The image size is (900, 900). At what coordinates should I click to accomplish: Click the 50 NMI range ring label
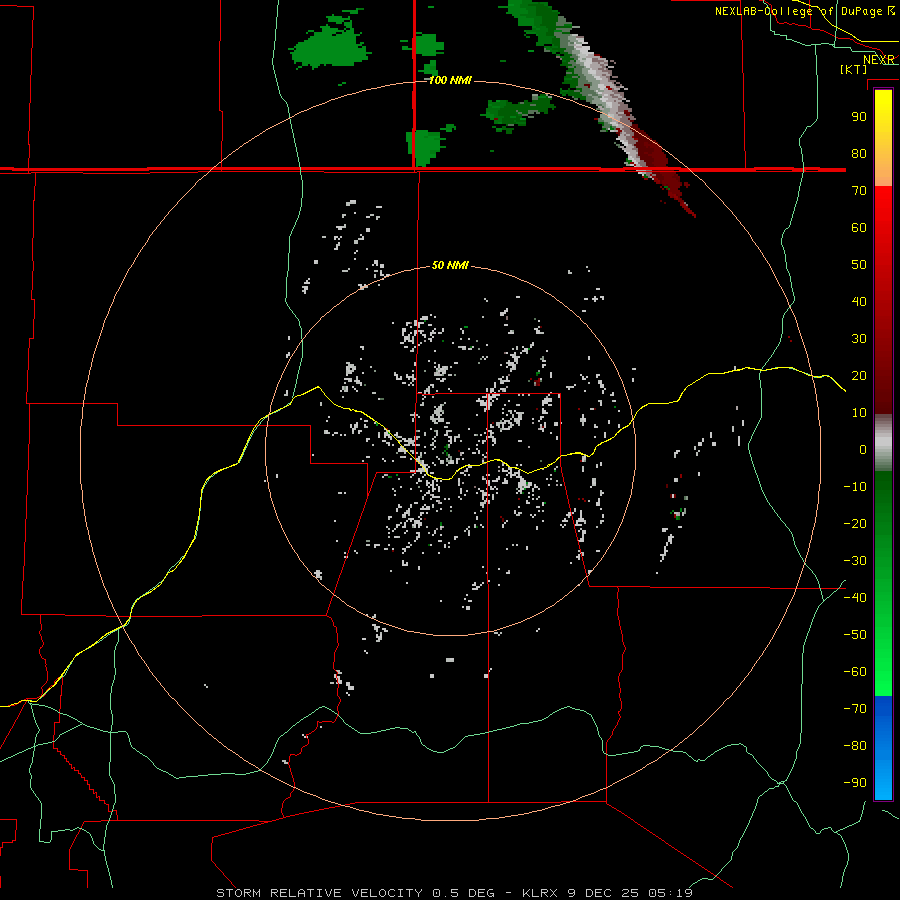coord(450,265)
